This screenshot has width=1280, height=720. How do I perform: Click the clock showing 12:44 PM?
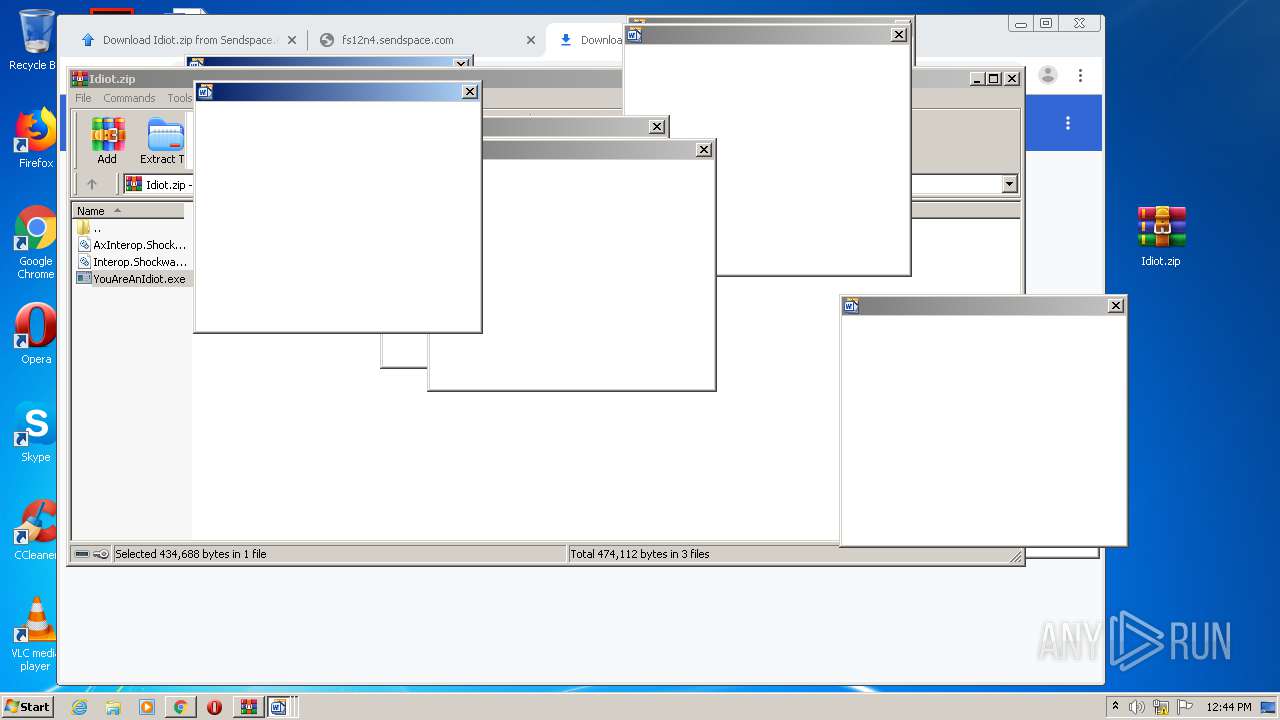[x=1229, y=707]
